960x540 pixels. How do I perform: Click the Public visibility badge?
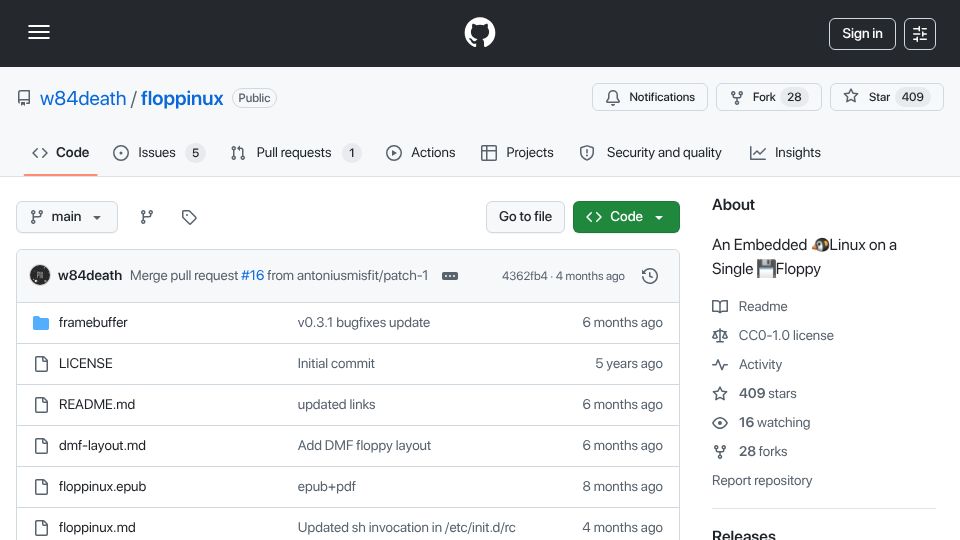point(254,98)
